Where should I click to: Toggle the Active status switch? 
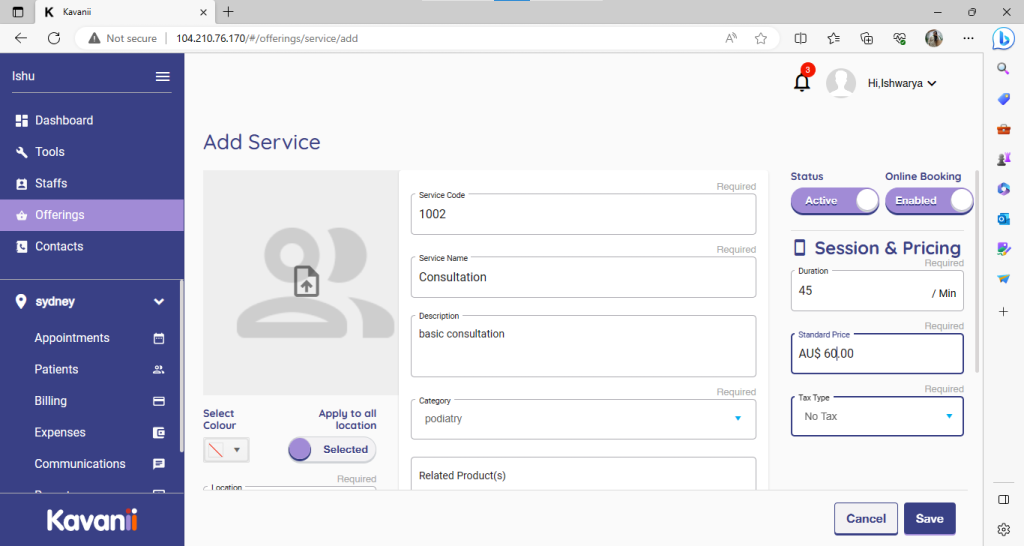tap(835, 201)
